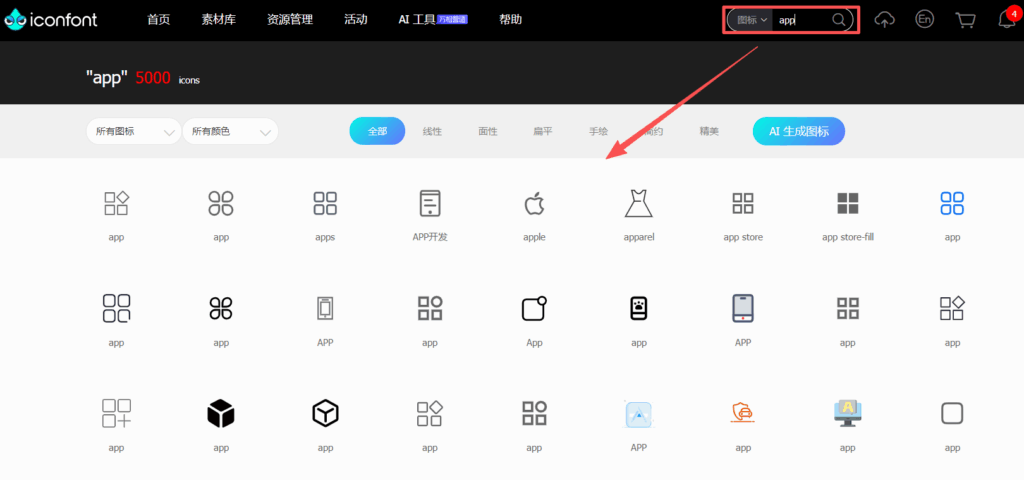This screenshot has width=1024, height=480.
Task: Select the app store outline icon
Action: 743,203
